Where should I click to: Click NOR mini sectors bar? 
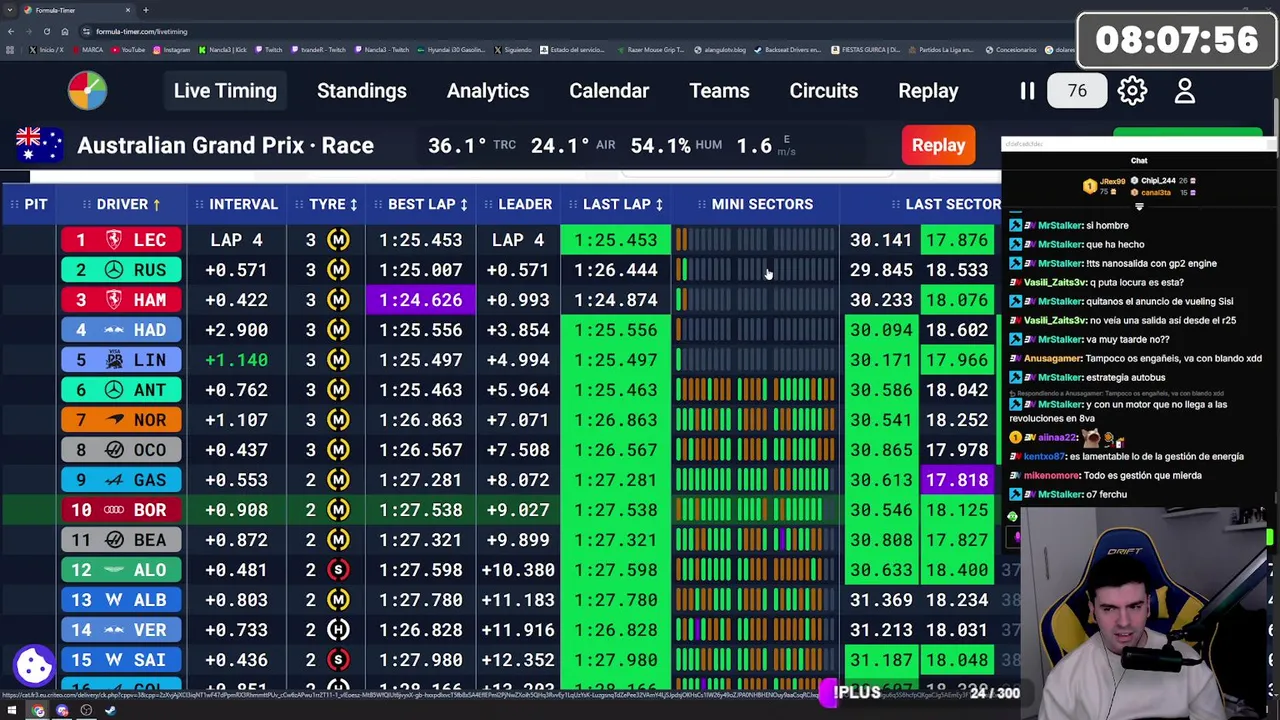pyautogui.click(x=755, y=420)
